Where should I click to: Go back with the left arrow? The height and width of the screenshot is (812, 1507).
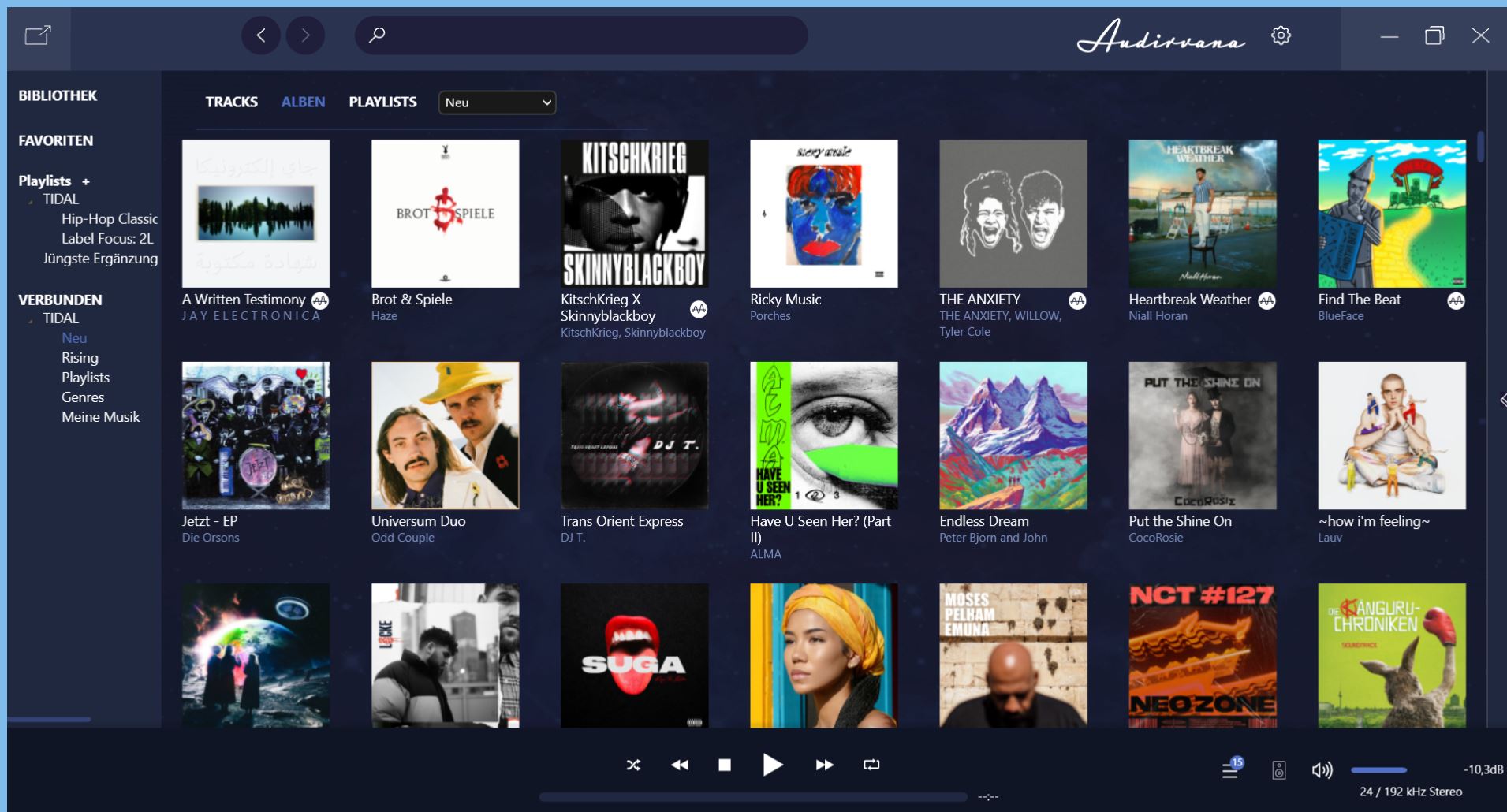(261, 35)
